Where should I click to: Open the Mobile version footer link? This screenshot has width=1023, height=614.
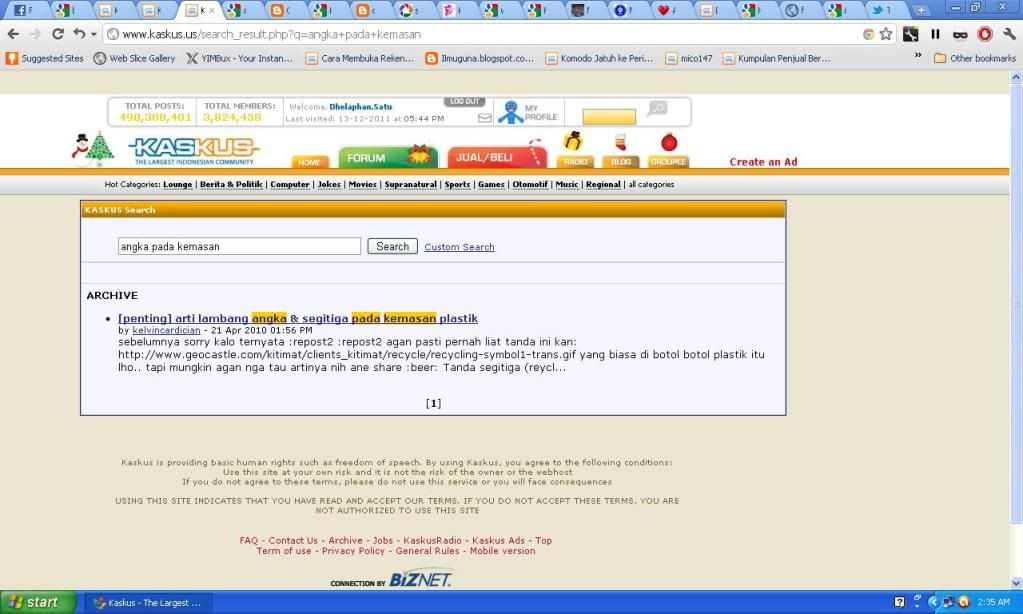(502, 551)
